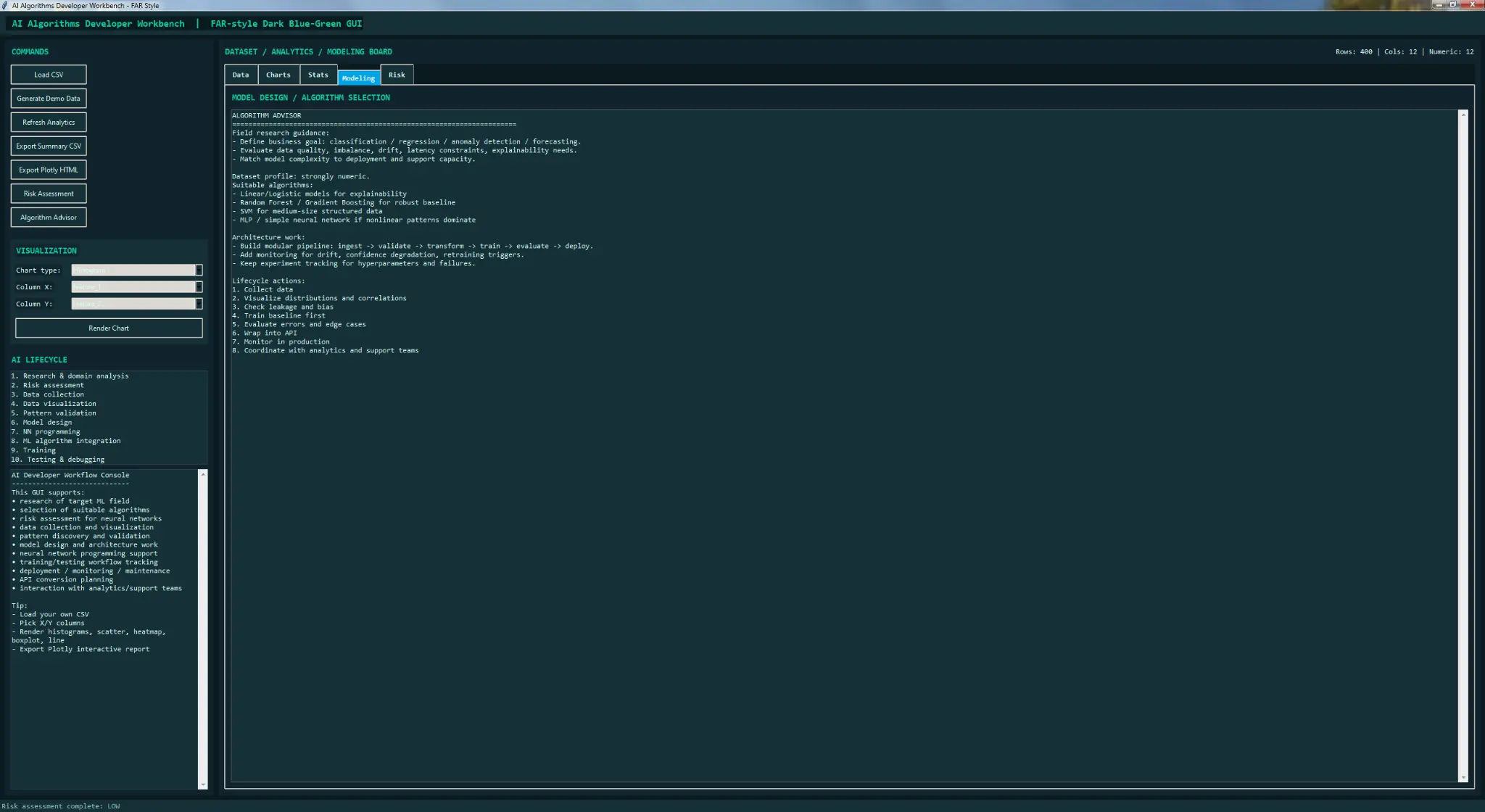
Task: Select the Modeling tab
Action: coord(359,78)
